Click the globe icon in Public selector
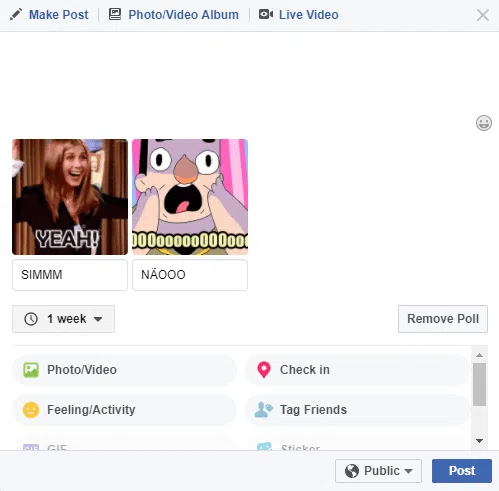This screenshot has height=491, width=499. pos(352,471)
